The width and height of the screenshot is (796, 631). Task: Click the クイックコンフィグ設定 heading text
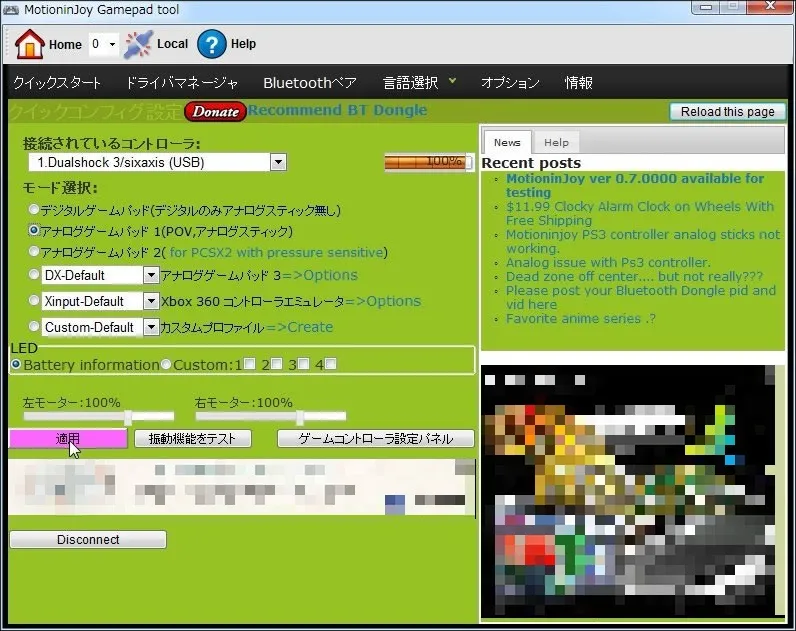[95, 112]
